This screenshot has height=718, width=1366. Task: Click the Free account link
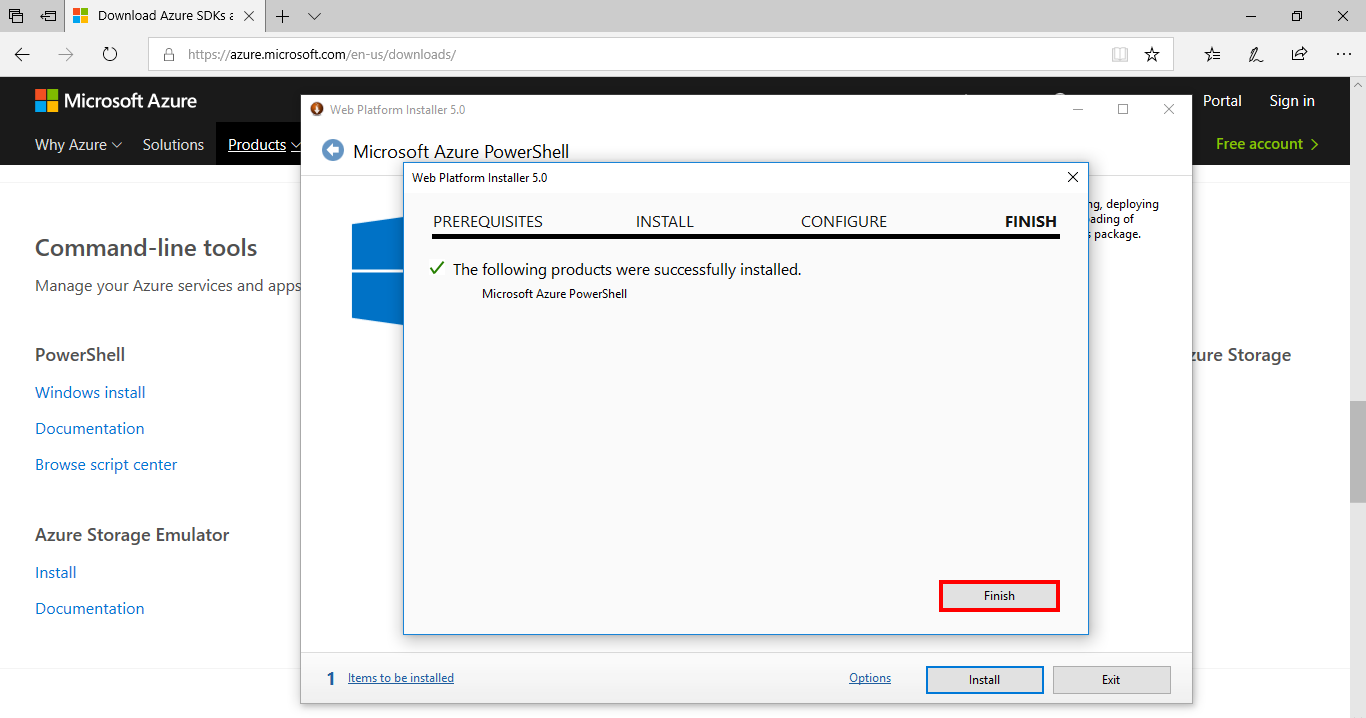1267,144
